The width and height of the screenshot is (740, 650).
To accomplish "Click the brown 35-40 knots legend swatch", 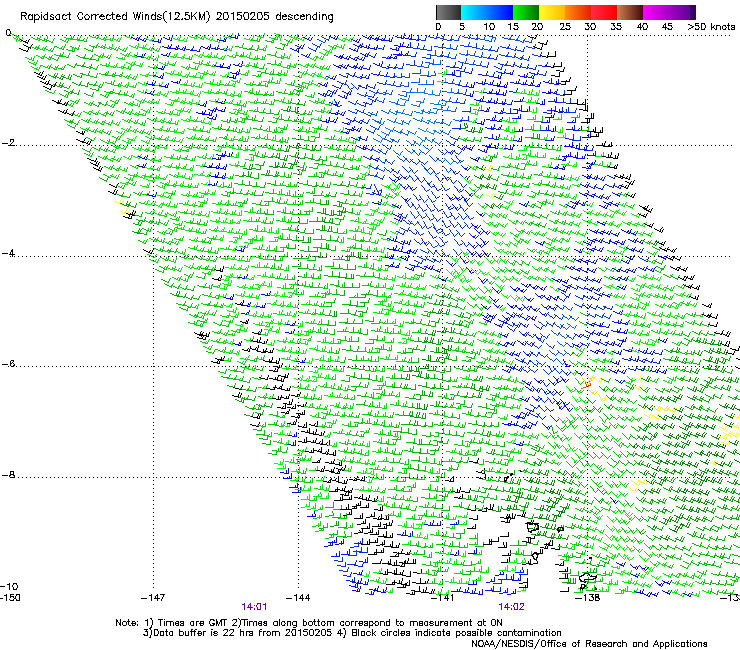I will click(x=630, y=12).
